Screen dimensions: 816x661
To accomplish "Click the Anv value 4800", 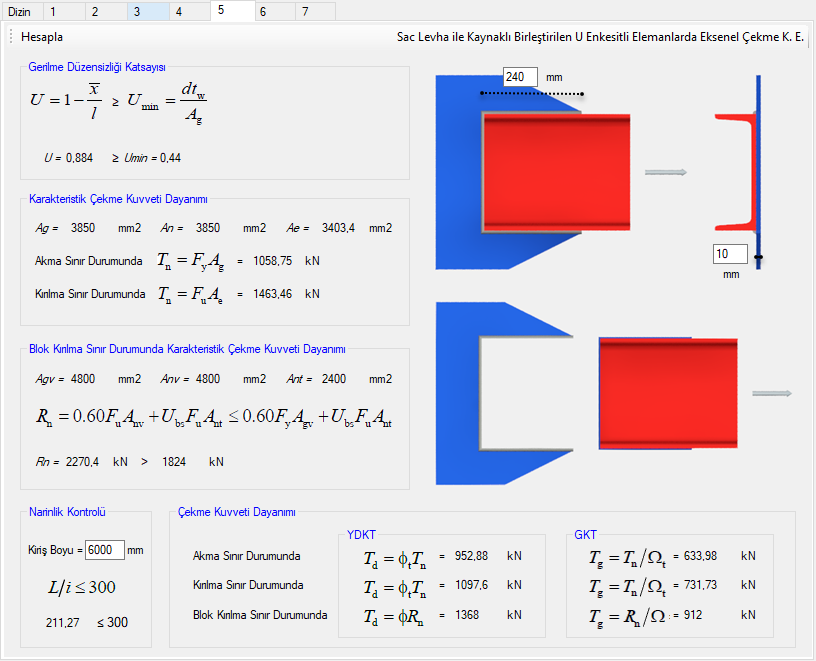I will [x=208, y=379].
